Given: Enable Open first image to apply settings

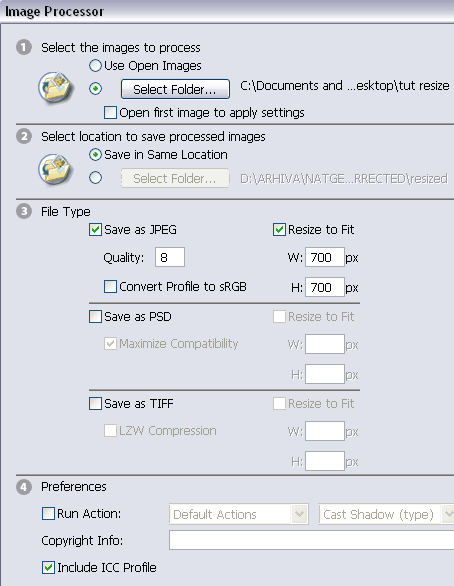Looking at the screenshot, I should click(x=110, y=112).
